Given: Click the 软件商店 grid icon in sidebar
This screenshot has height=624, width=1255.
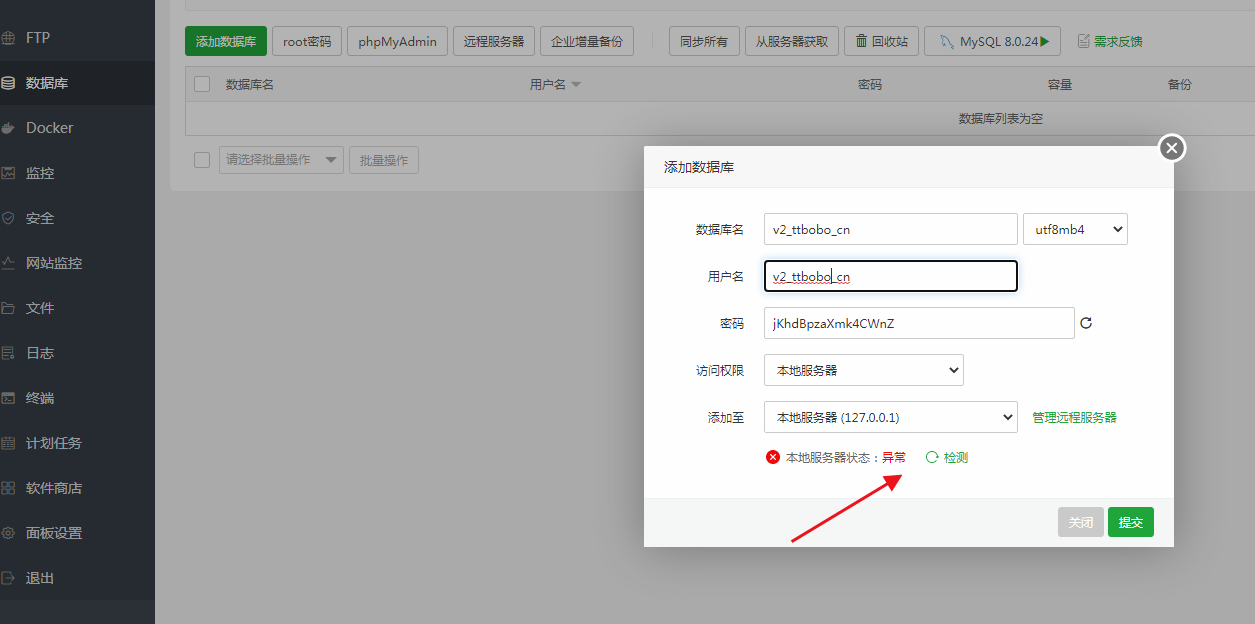Looking at the screenshot, I should [x=8, y=488].
